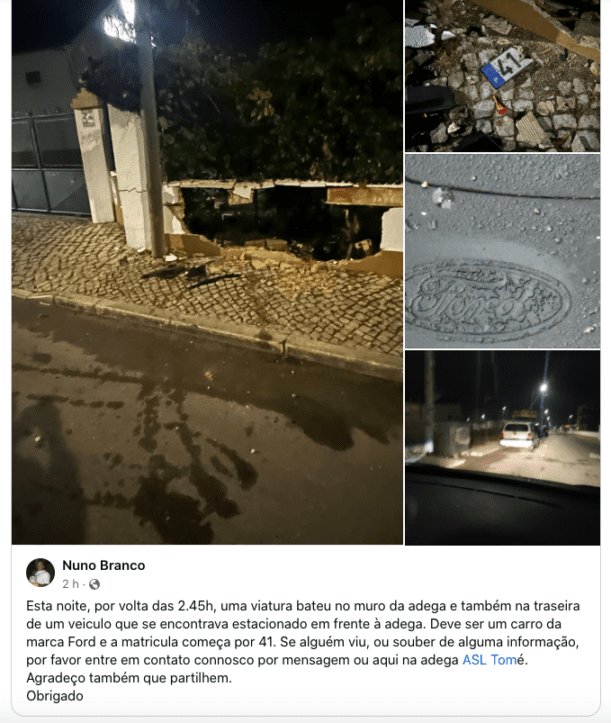Open Nuno Branco's profile name link
The image size is (611, 723).
click(x=104, y=565)
